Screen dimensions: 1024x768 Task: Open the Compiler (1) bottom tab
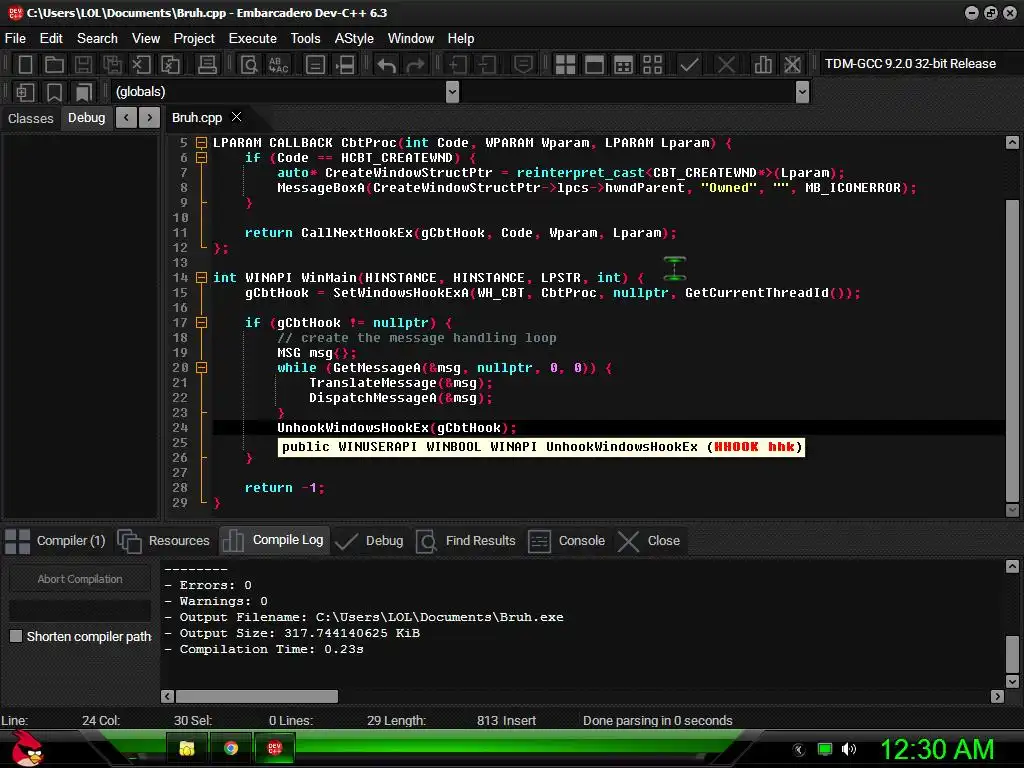(56, 541)
